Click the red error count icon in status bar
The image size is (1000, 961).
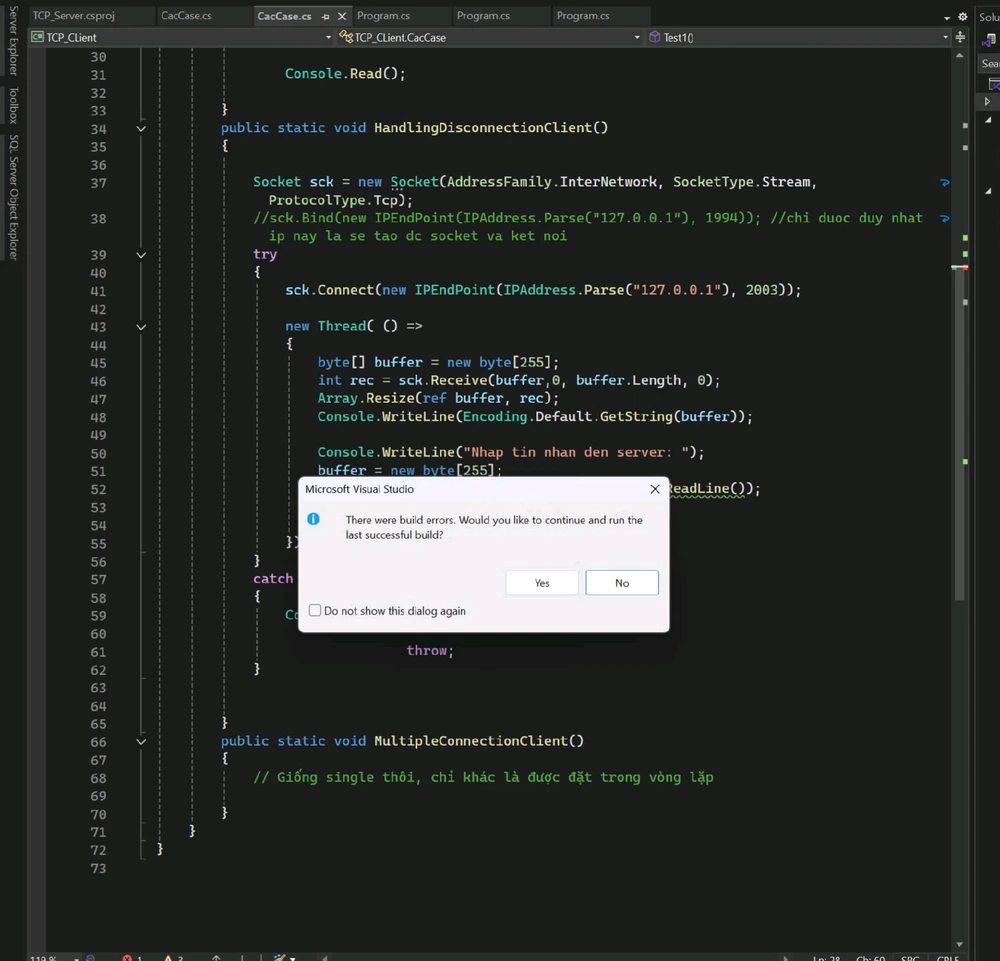click(128, 957)
